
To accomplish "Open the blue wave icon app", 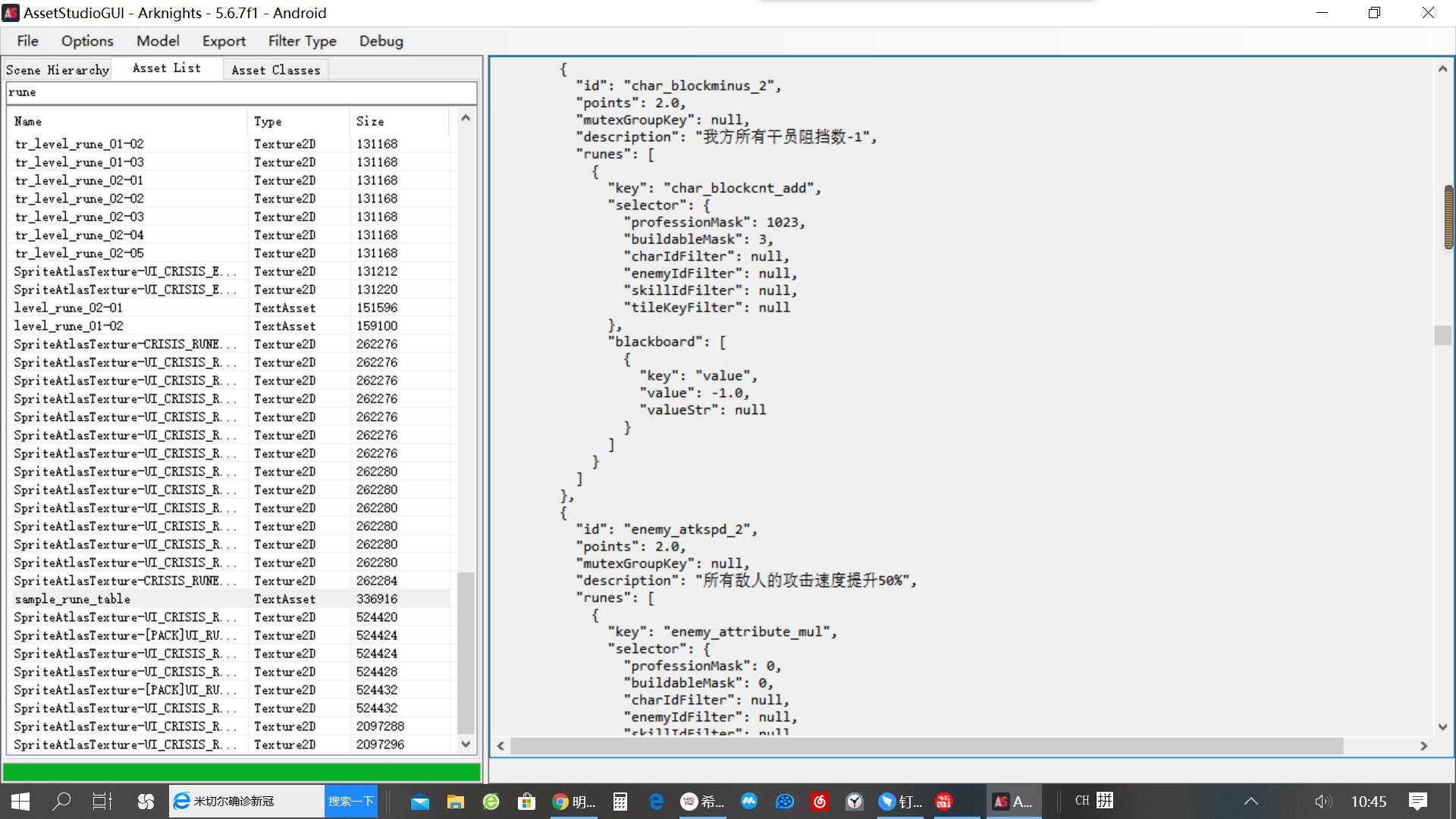I will point(748,802).
